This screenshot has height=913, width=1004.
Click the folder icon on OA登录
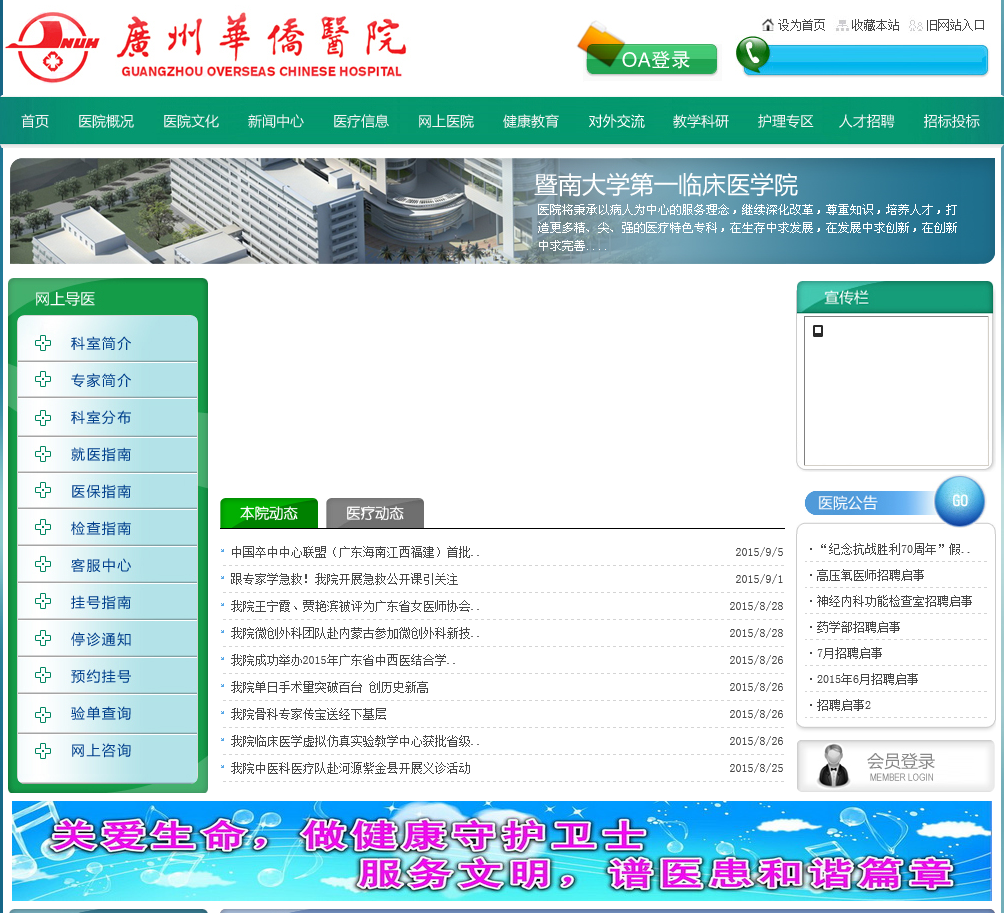click(600, 42)
